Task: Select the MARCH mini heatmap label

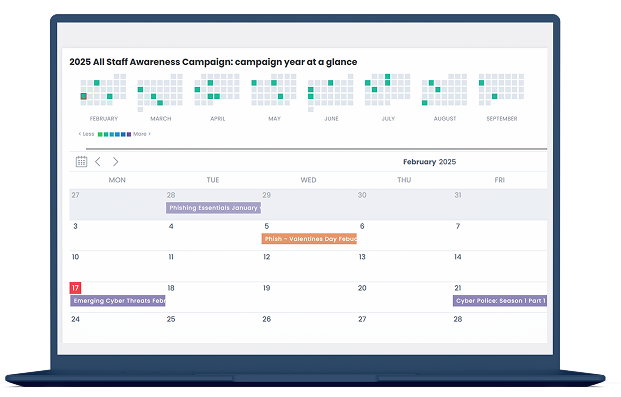Action: [x=161, y=118]
